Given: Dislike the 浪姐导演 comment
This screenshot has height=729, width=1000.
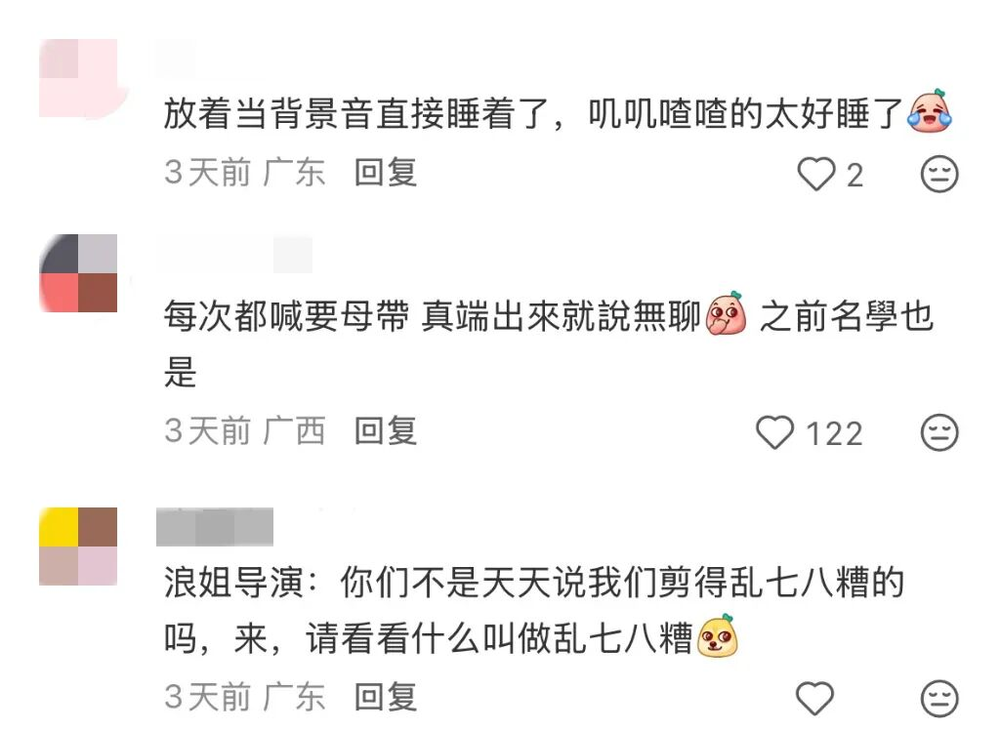Looking at the screenshot, I should point(939,698).
